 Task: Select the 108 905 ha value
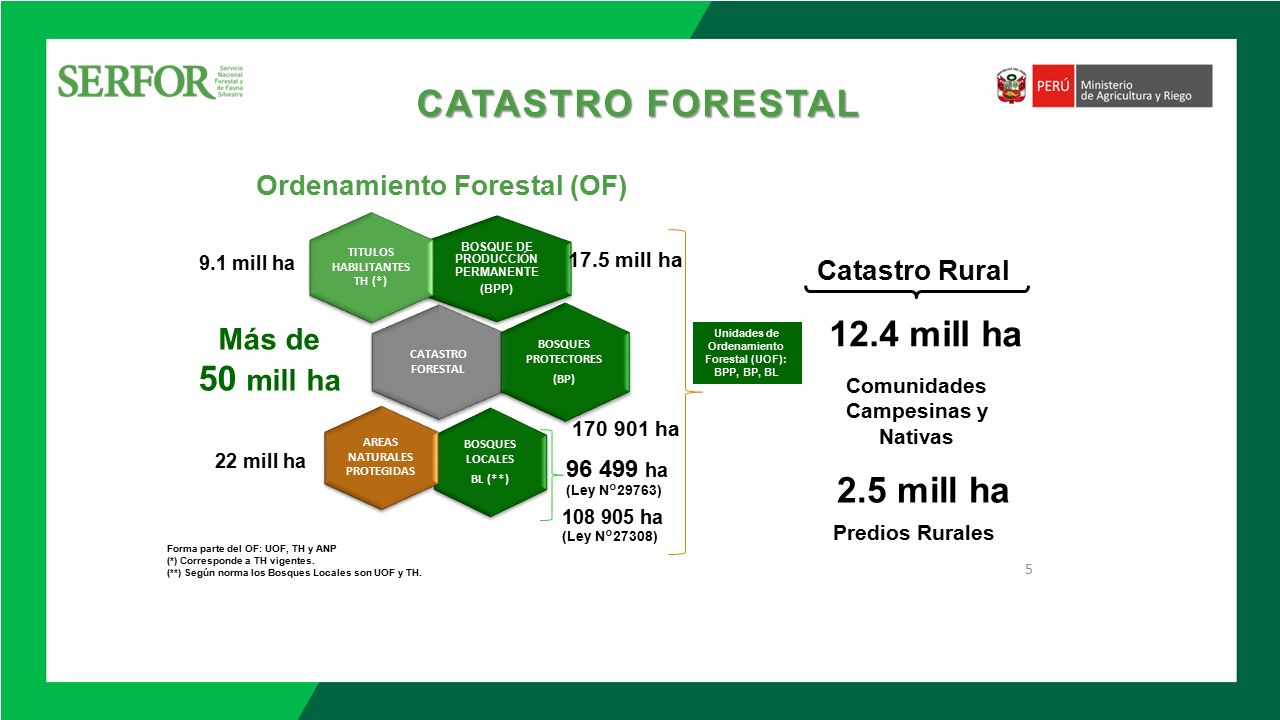[x=613, y=518]
